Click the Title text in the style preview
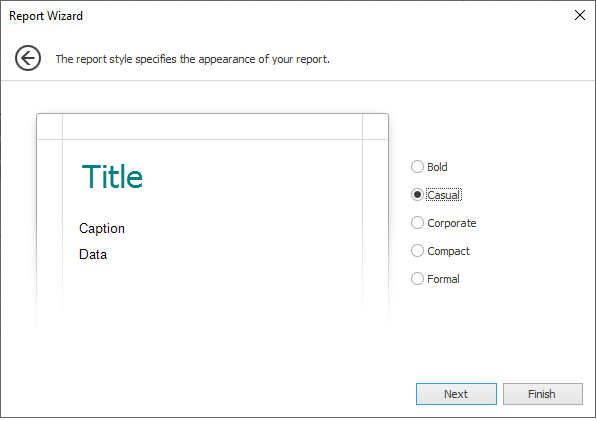 click(x=112, y=177)
